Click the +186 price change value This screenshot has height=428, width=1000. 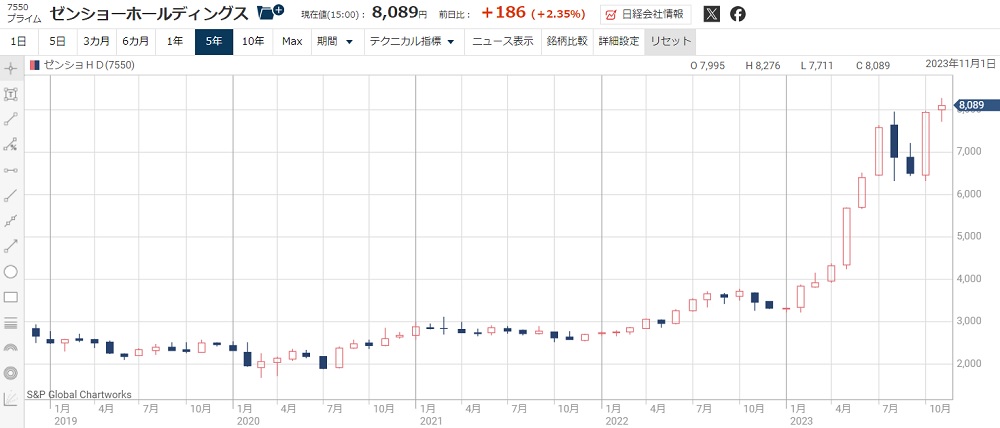503,13
